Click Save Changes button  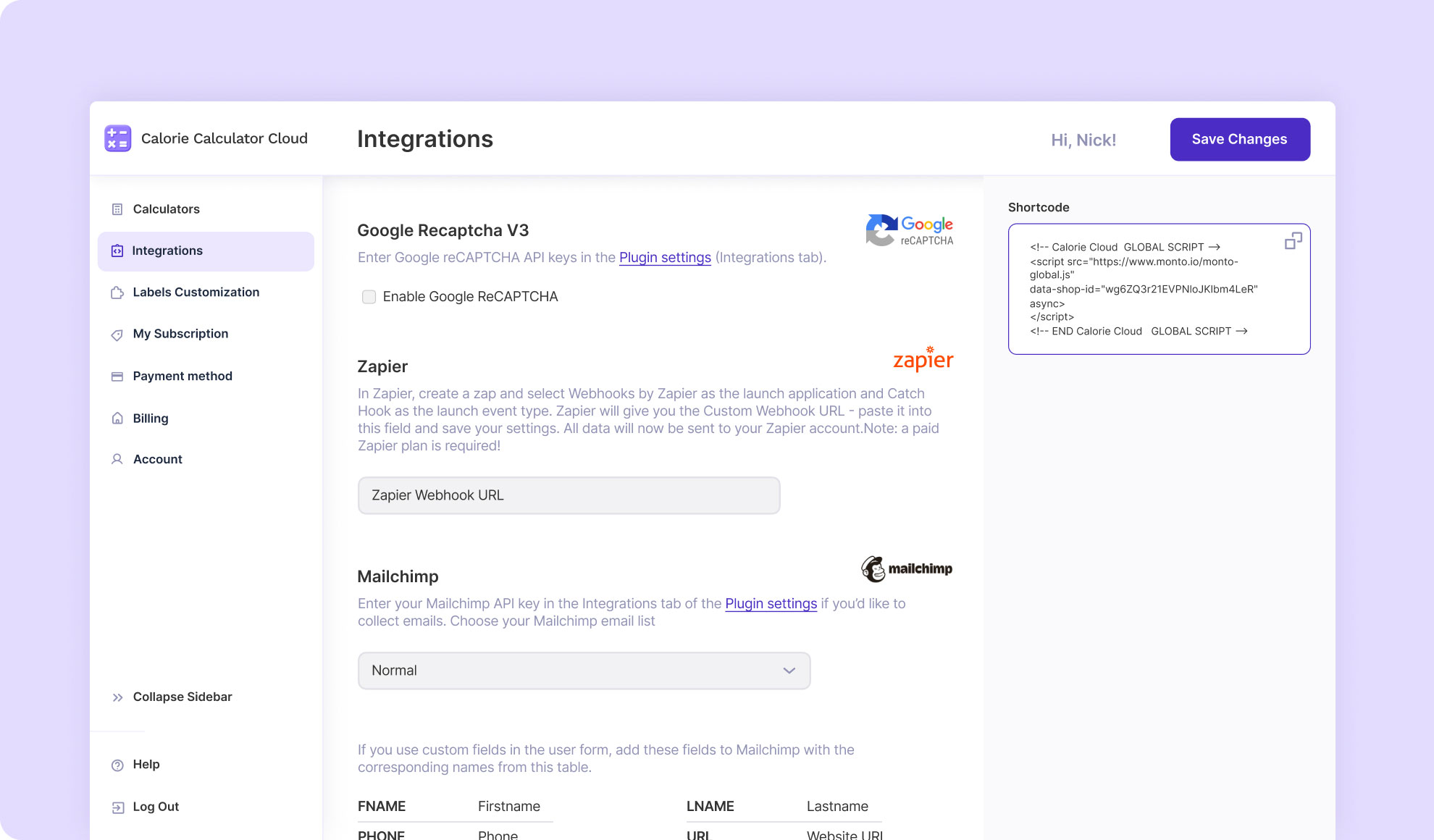(x=1240, y=139)
